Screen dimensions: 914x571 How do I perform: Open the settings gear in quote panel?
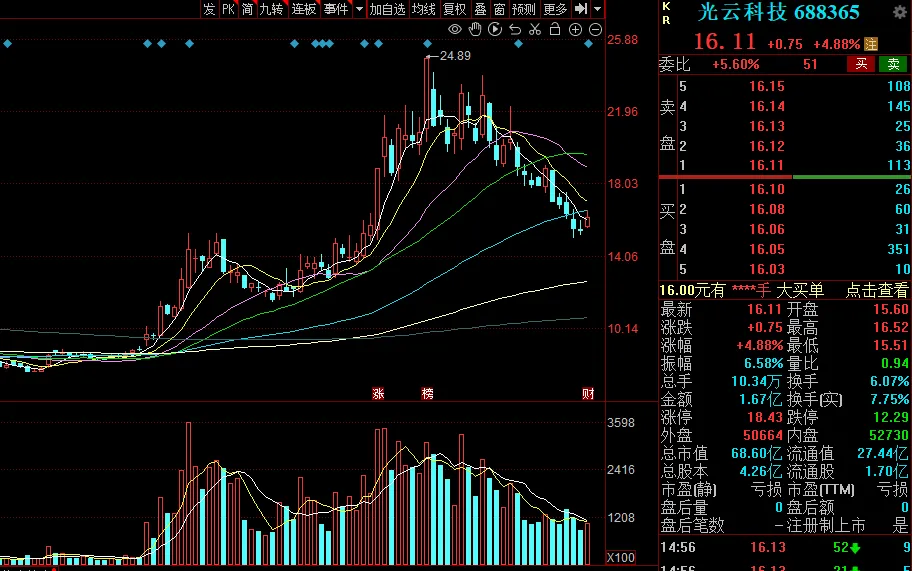tap(900, 11)
